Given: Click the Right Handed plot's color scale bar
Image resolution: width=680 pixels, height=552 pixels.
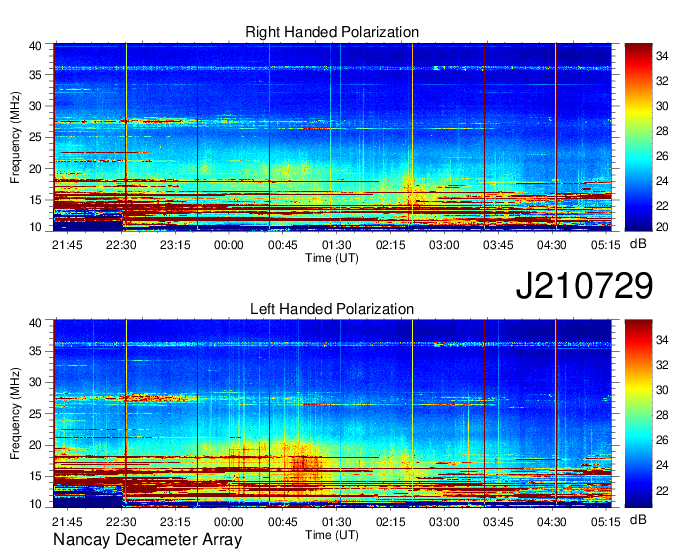Looking at the screenshot, I should pos(638,137).
